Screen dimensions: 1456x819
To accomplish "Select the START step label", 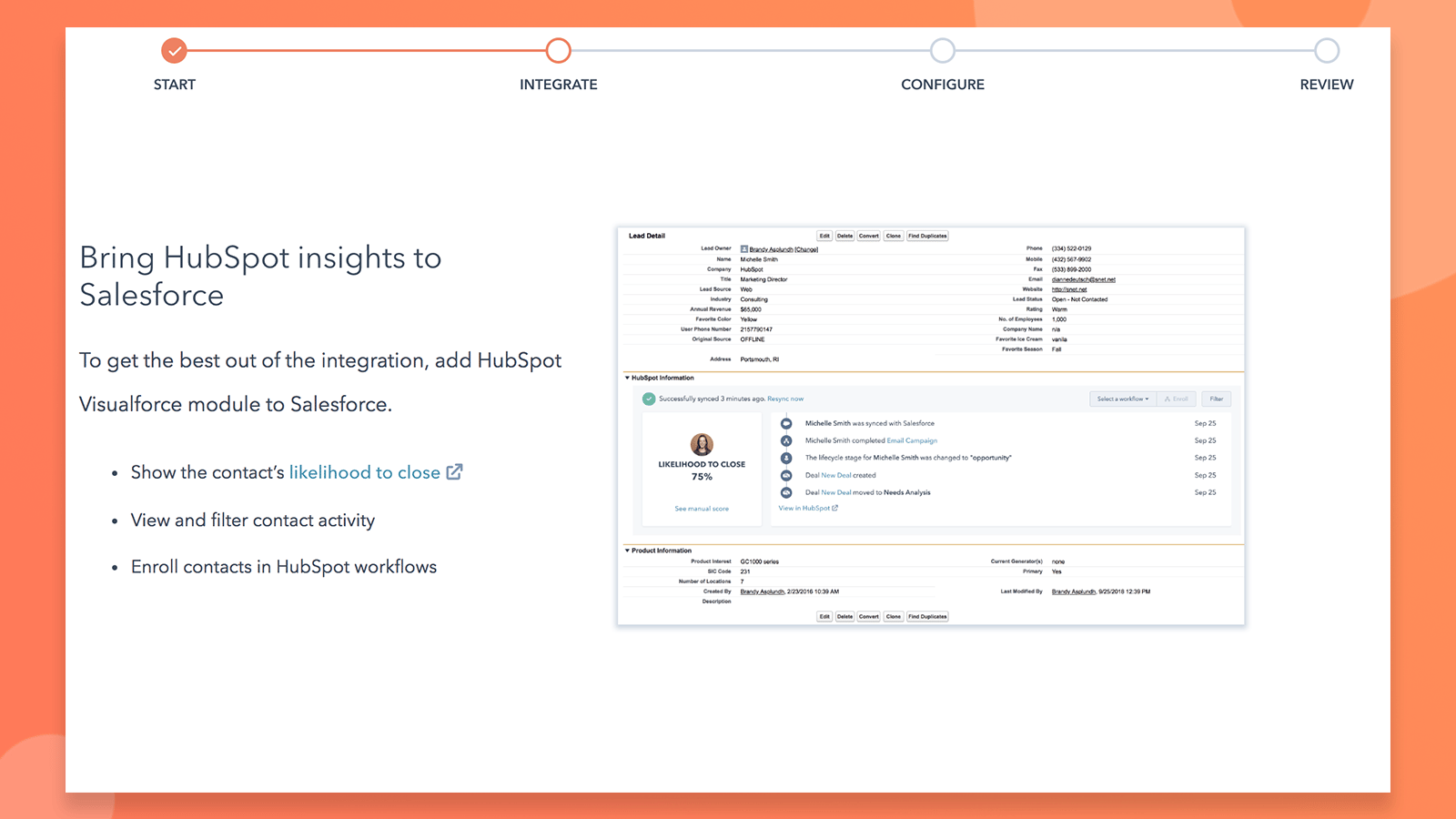I will pos(175,85).
